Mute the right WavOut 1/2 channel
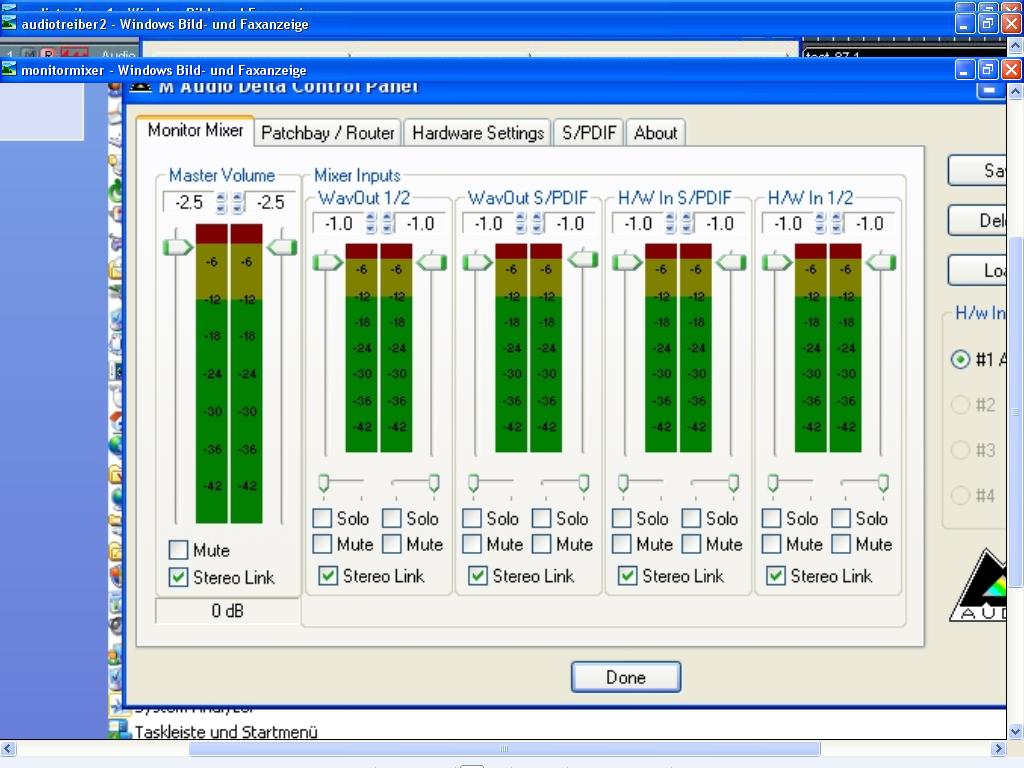Screen dimensions: 1024x768 point(392,544)
